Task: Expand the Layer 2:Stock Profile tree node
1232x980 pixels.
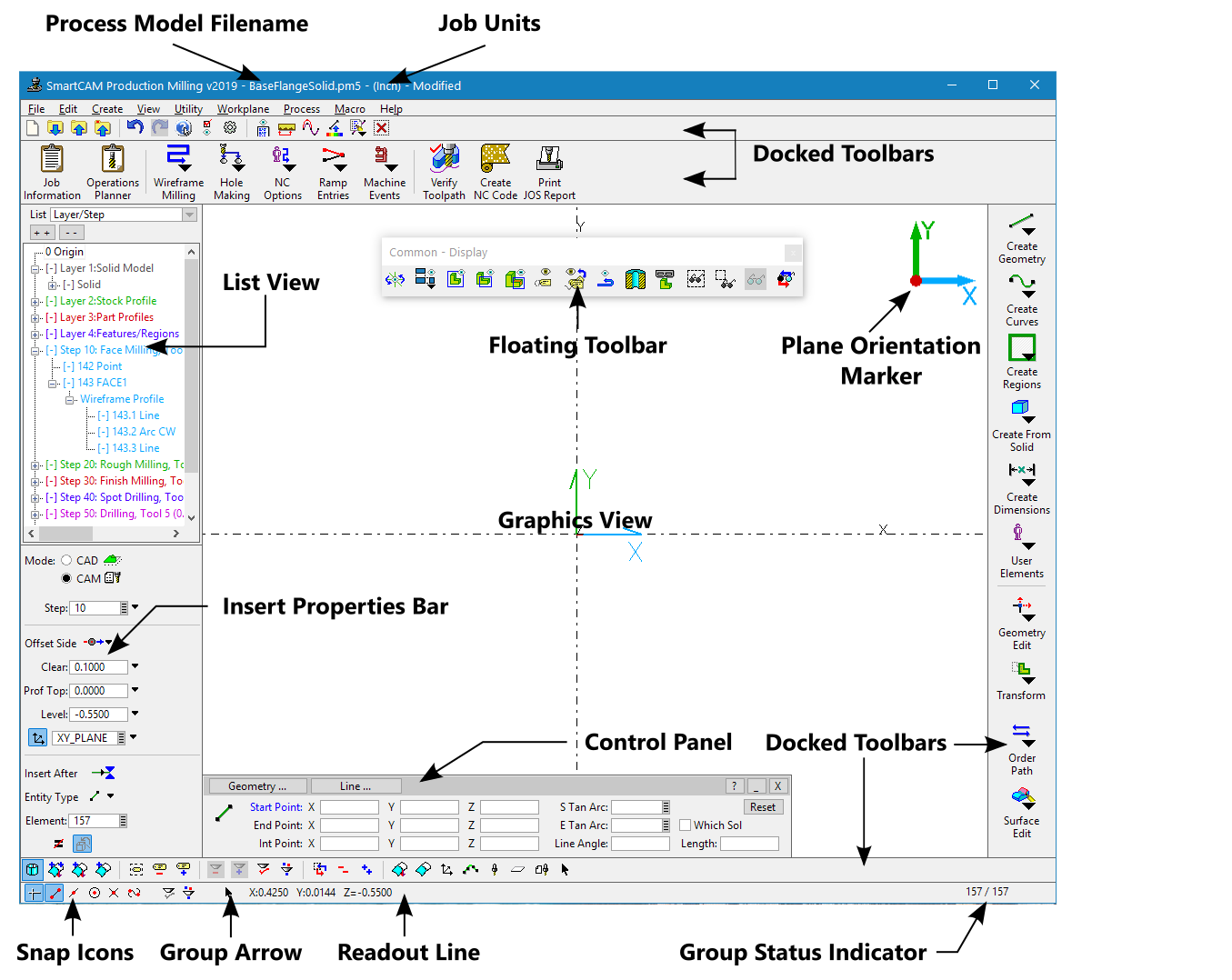Action: [x=35, y=301]
